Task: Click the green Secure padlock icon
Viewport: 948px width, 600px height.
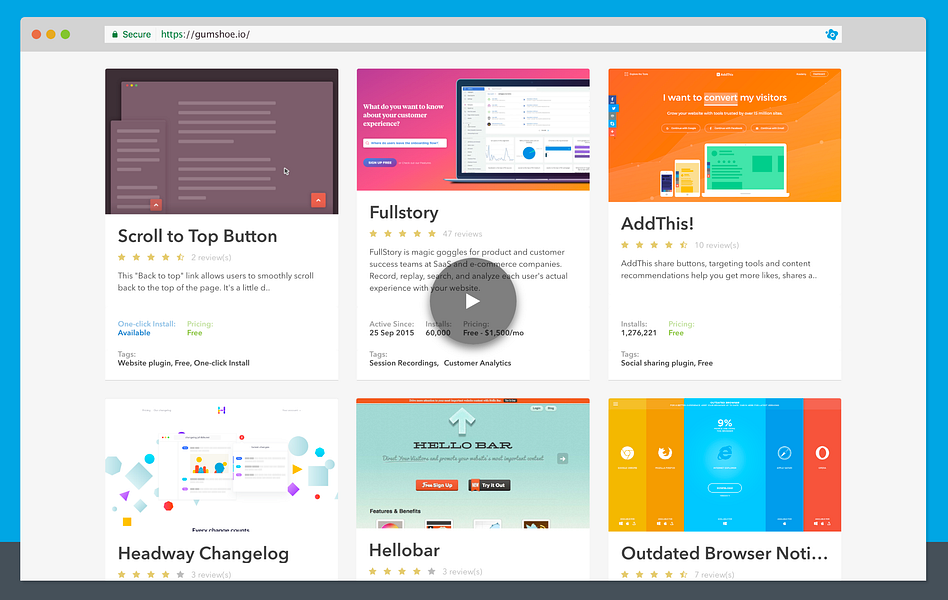Action: 115,33
